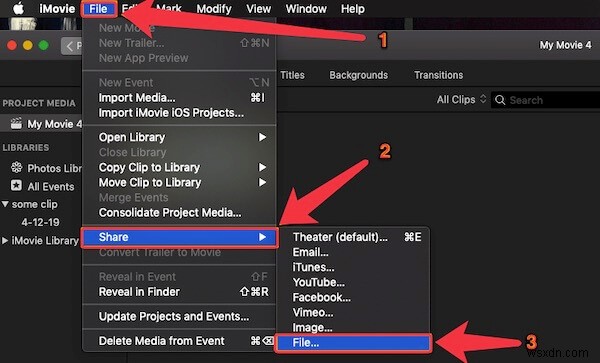Open the All Clips filter dropdown

coord(461,100)
